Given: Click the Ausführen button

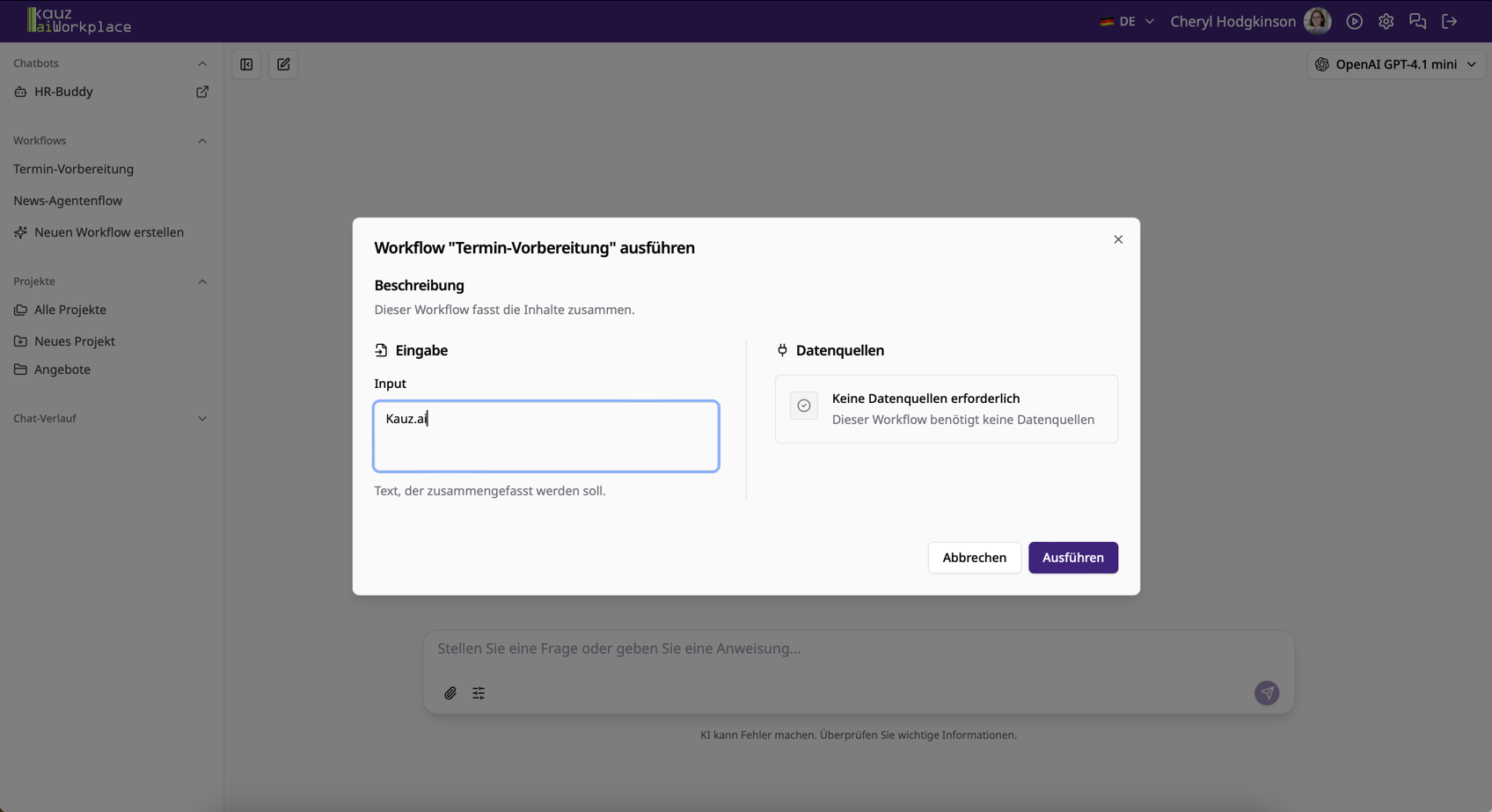Looking at the screenshot, I should pyautogui.click(x=1072, y=557).
